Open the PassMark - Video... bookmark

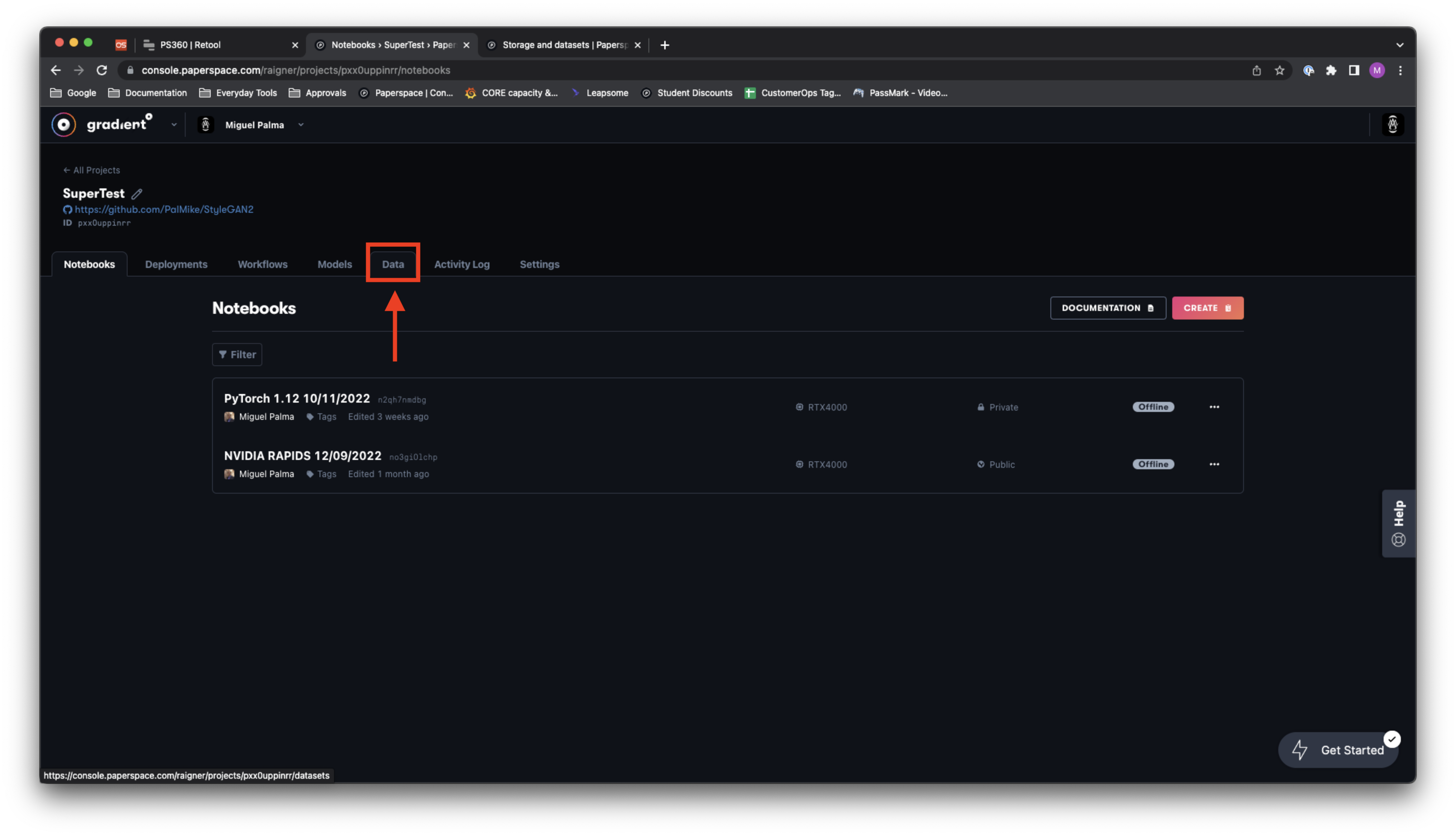pyautogui.click(x=900, y=93)
